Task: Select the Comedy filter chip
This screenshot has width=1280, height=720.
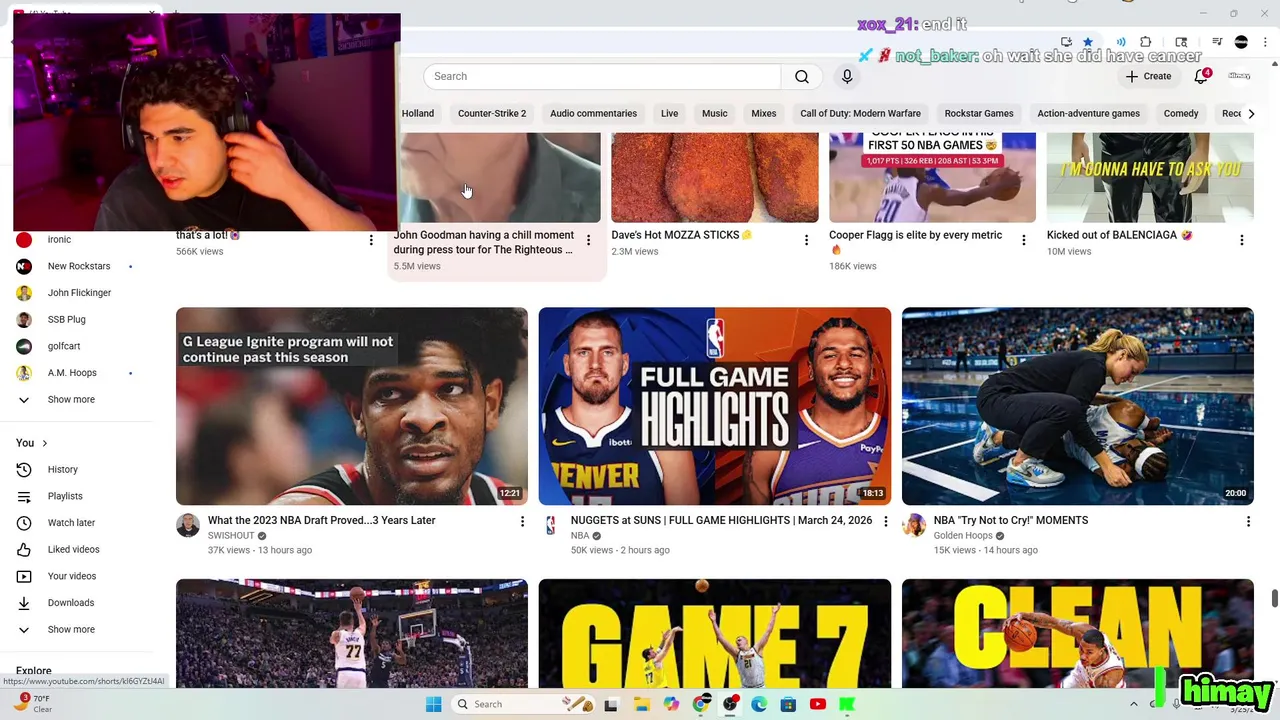Action: [x=1181, y=114]
